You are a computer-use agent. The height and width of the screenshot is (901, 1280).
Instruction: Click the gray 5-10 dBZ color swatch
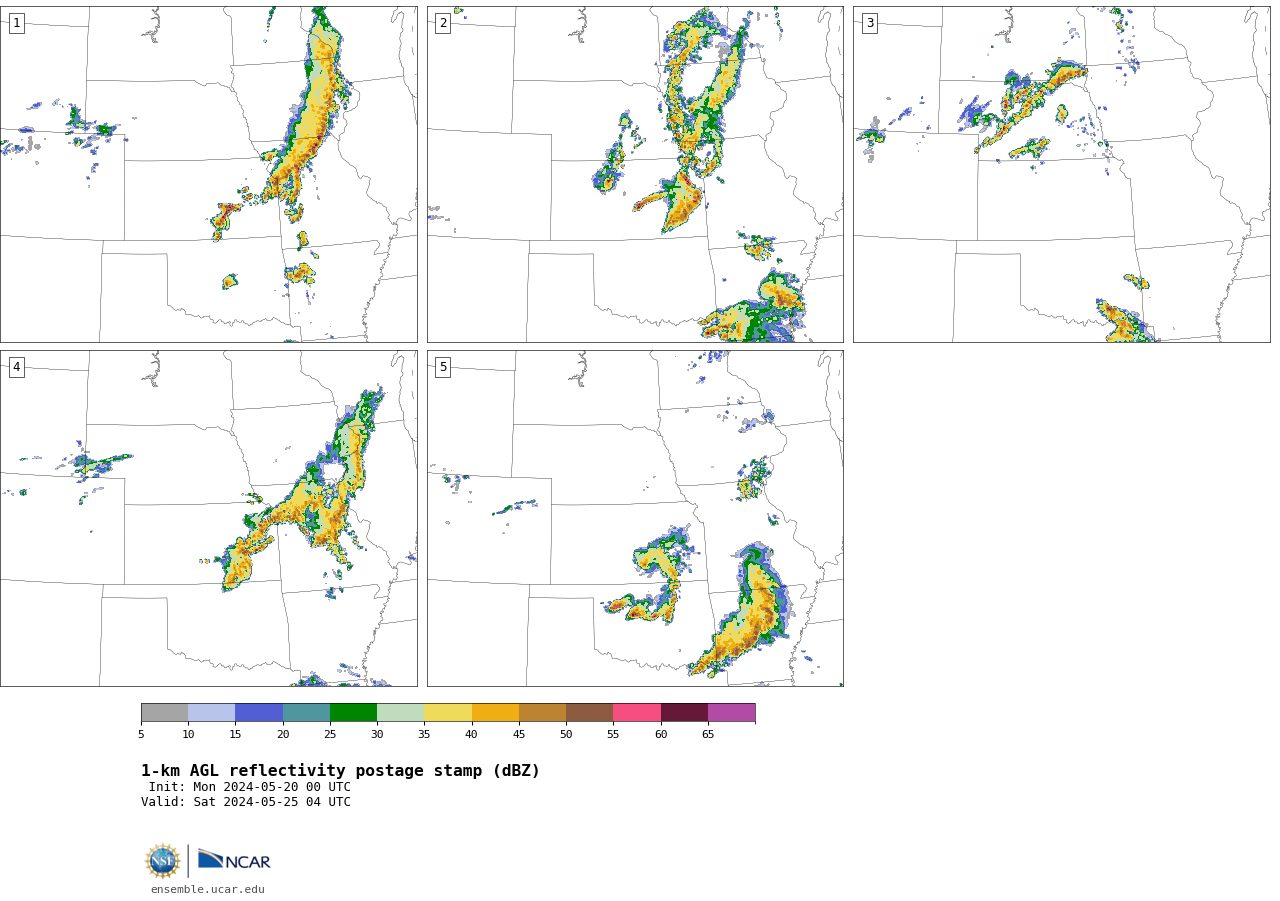pyautogui.click(x=164, y=712)
